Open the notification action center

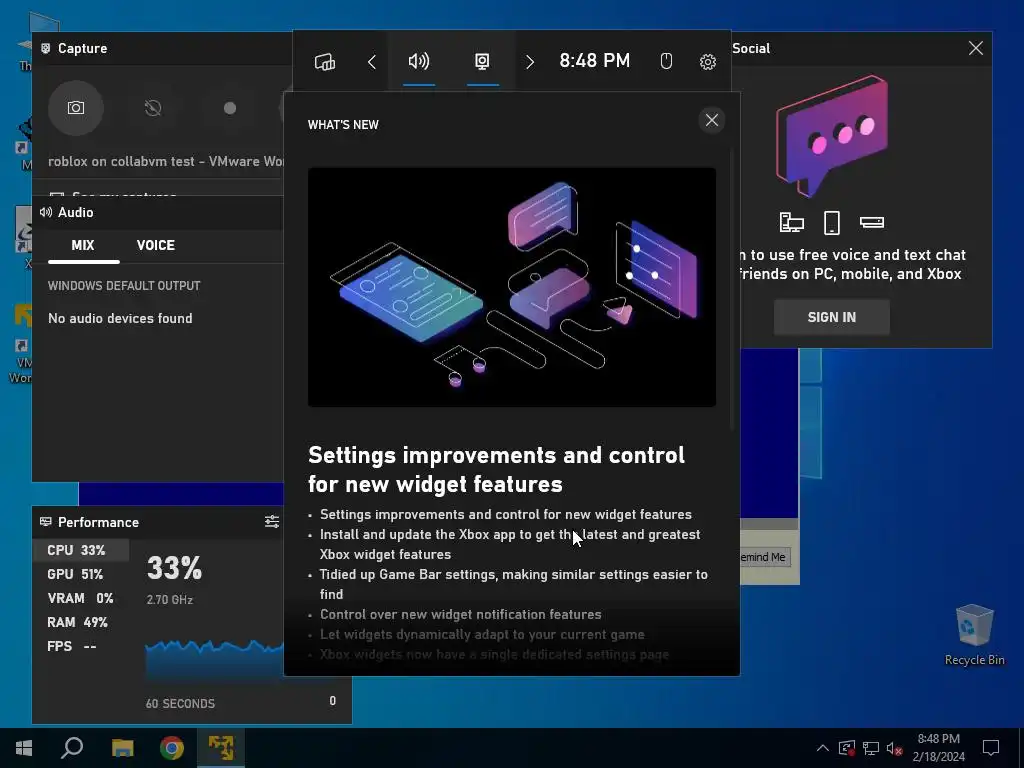tap(991, 748)
